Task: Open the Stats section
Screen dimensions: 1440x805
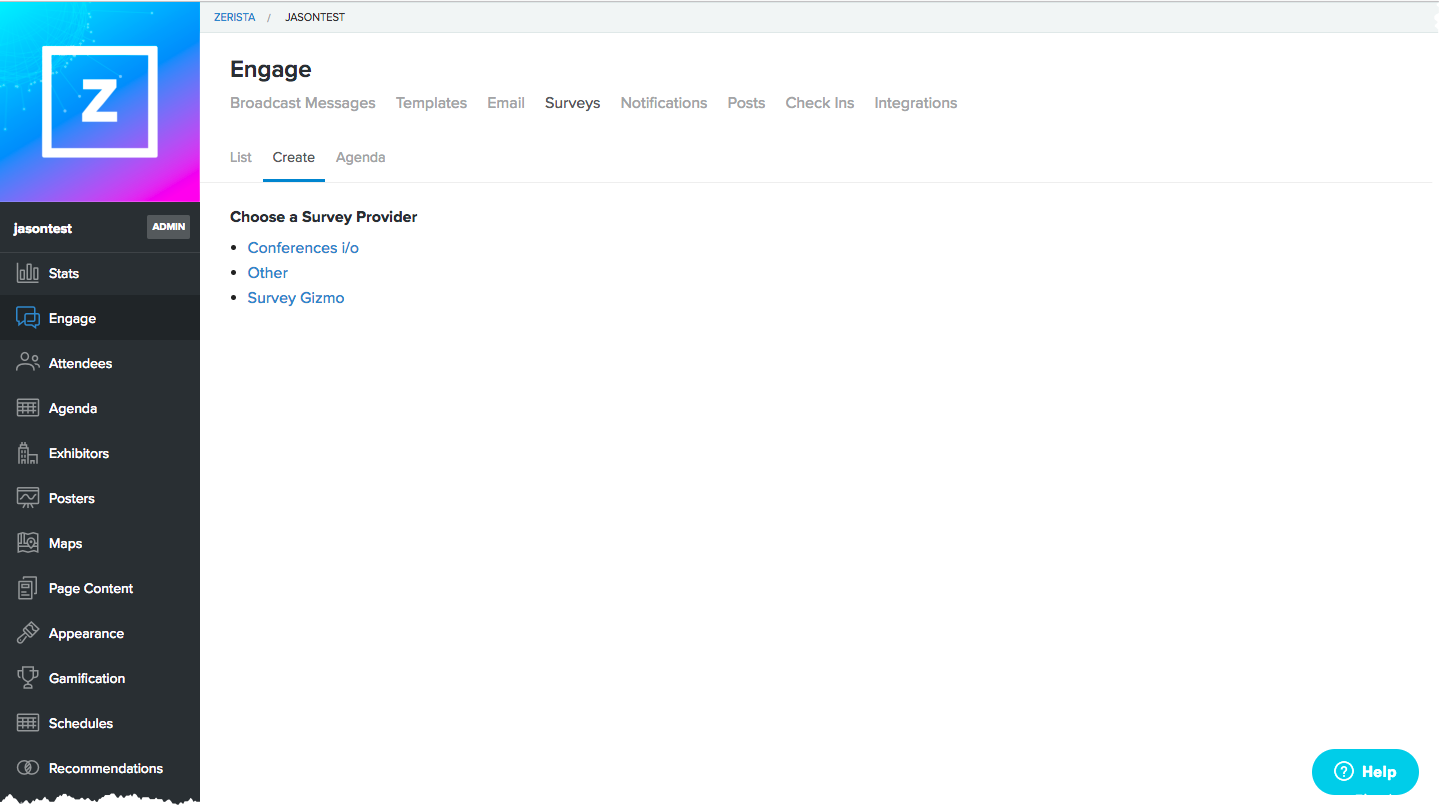Action: tap(100, 273)
